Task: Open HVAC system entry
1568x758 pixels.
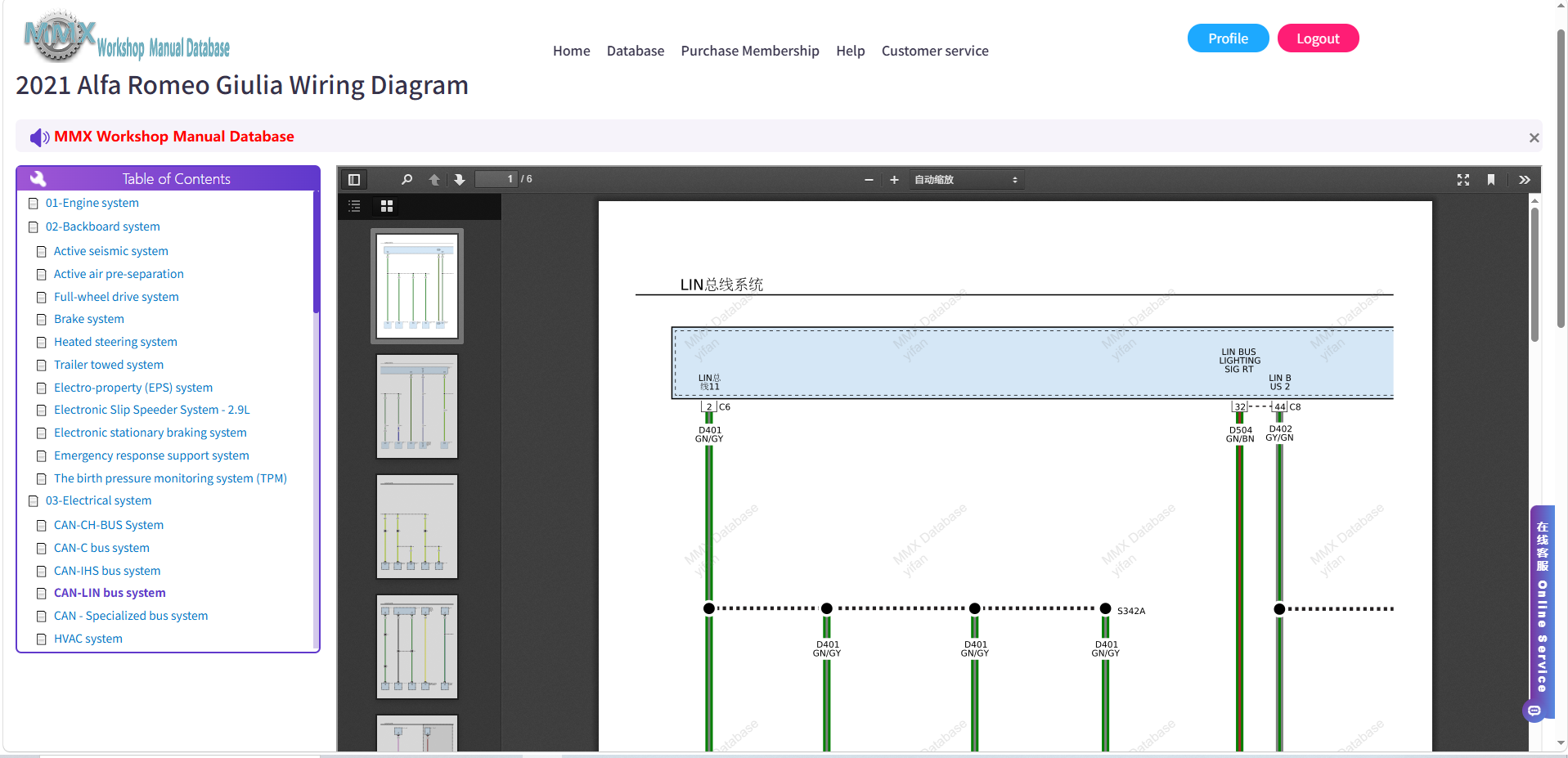Action: click(x=88, y=639)
